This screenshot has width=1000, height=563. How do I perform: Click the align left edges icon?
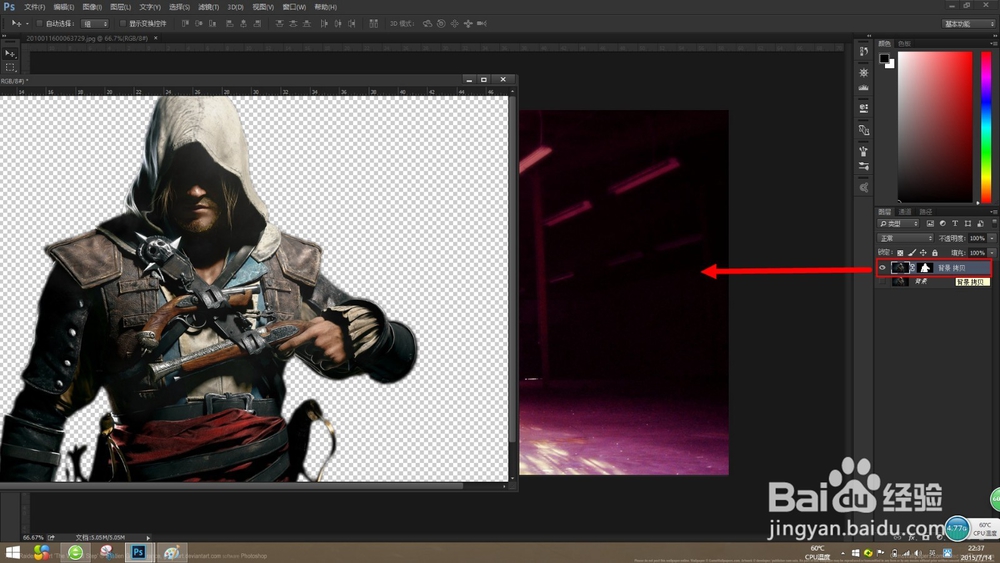[x=230, y=24]
